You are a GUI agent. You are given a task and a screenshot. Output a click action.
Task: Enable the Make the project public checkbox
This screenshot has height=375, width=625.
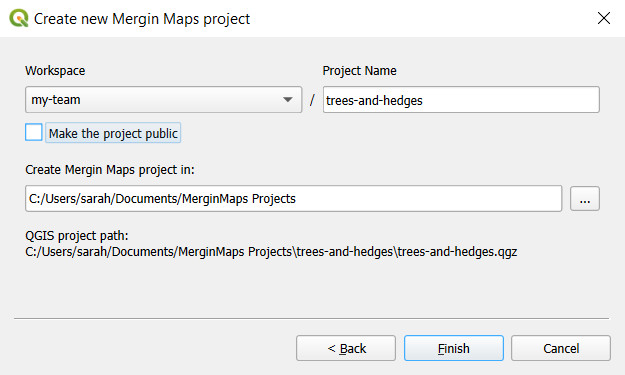click(33, 132)
